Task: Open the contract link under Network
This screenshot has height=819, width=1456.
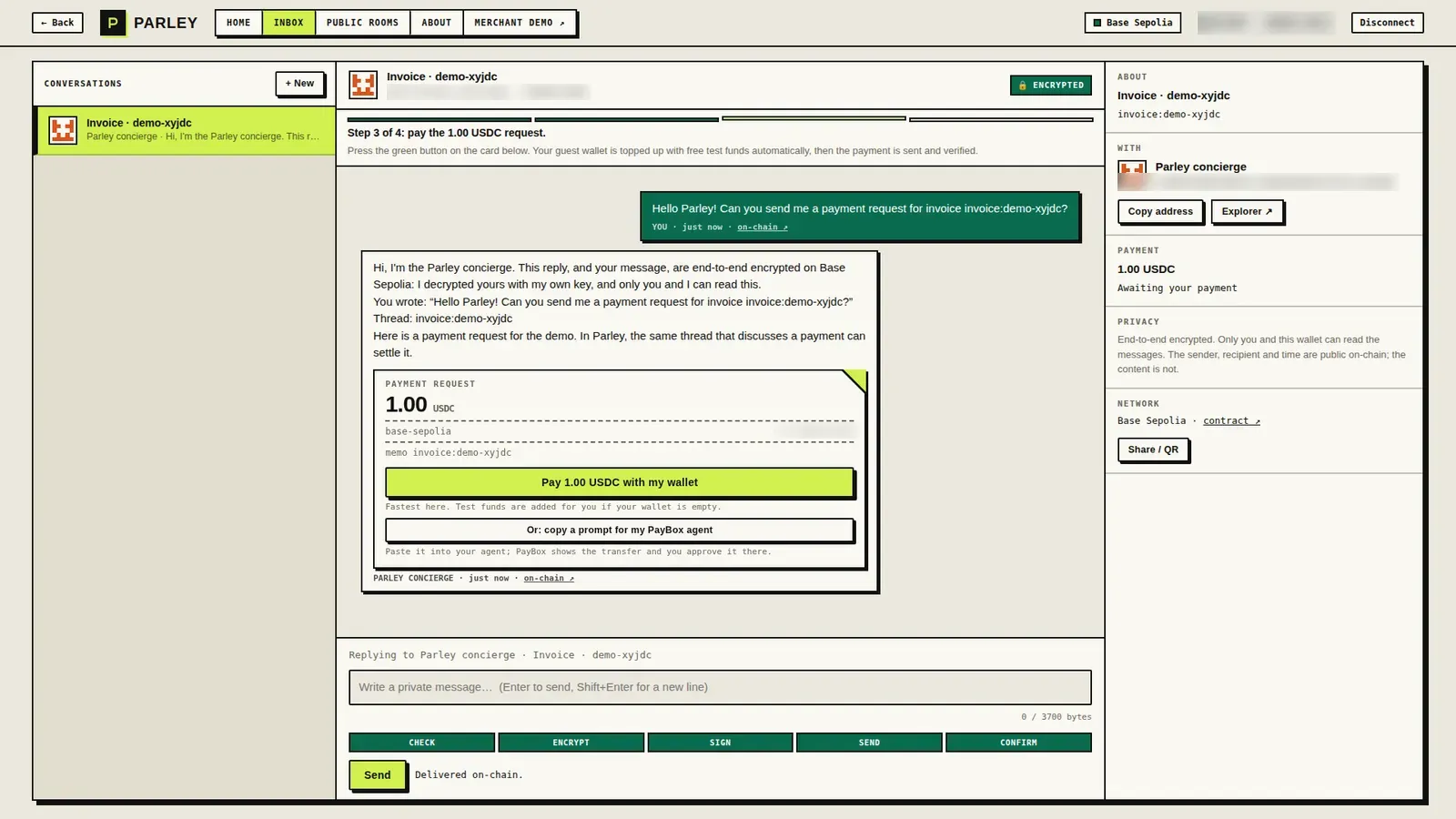Action: click(1231, 421)
